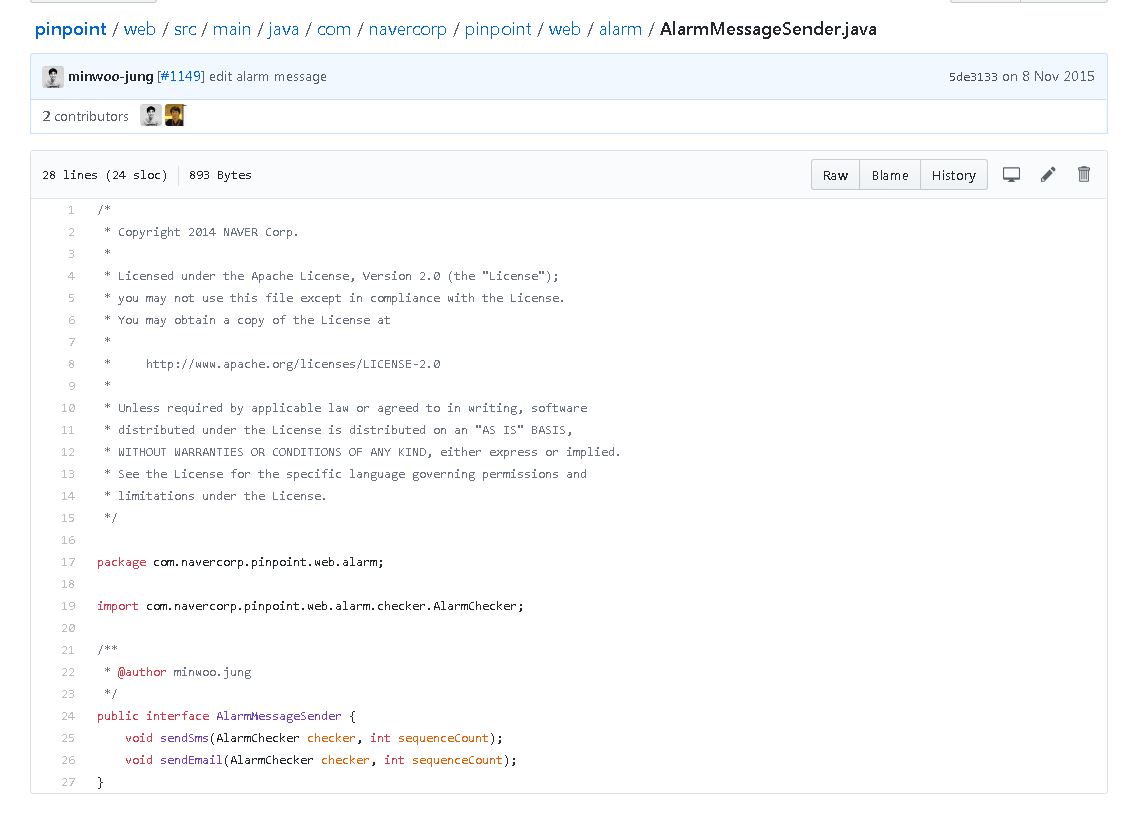This screenshot has width=1148, height=832.
Task: Open file in desktop client icon
Action: [x=1011, y=174]
